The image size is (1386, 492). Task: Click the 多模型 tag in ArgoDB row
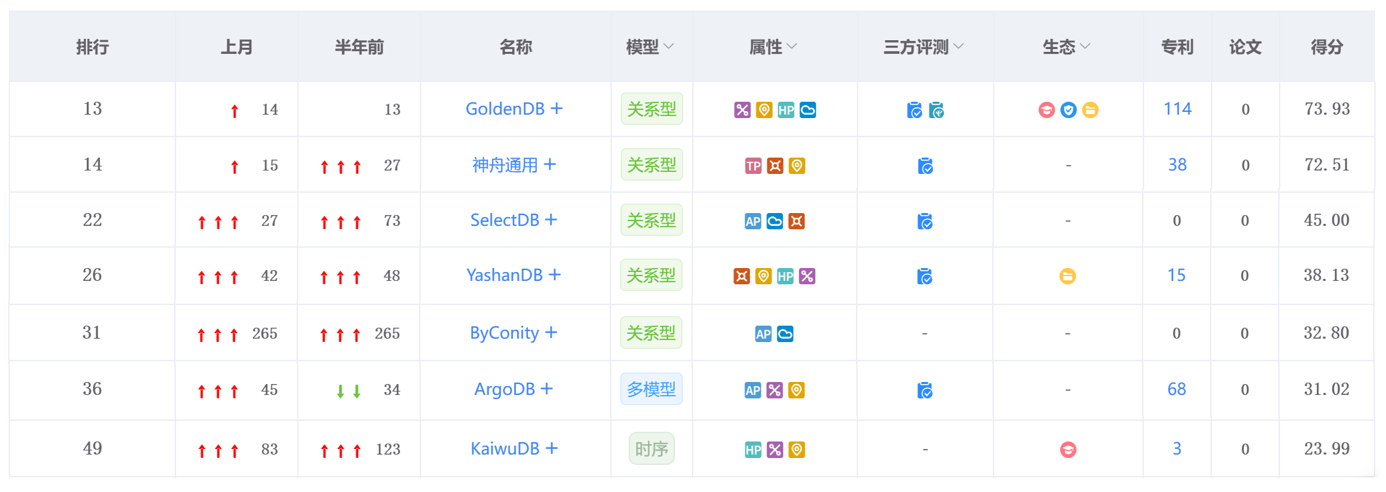point(651,389)
